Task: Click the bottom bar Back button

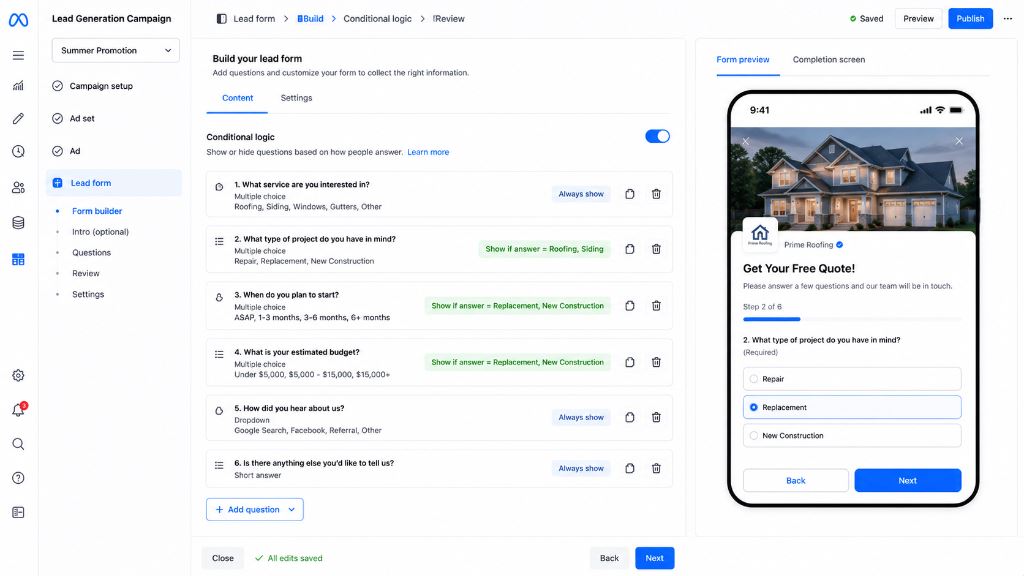Action: [609, 558]
